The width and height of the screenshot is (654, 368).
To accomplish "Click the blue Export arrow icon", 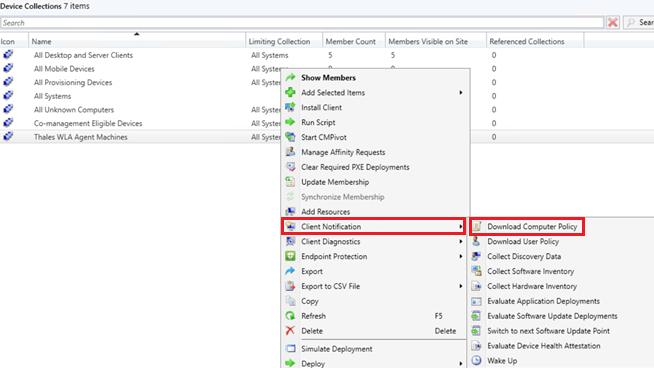I will (290, 271).
